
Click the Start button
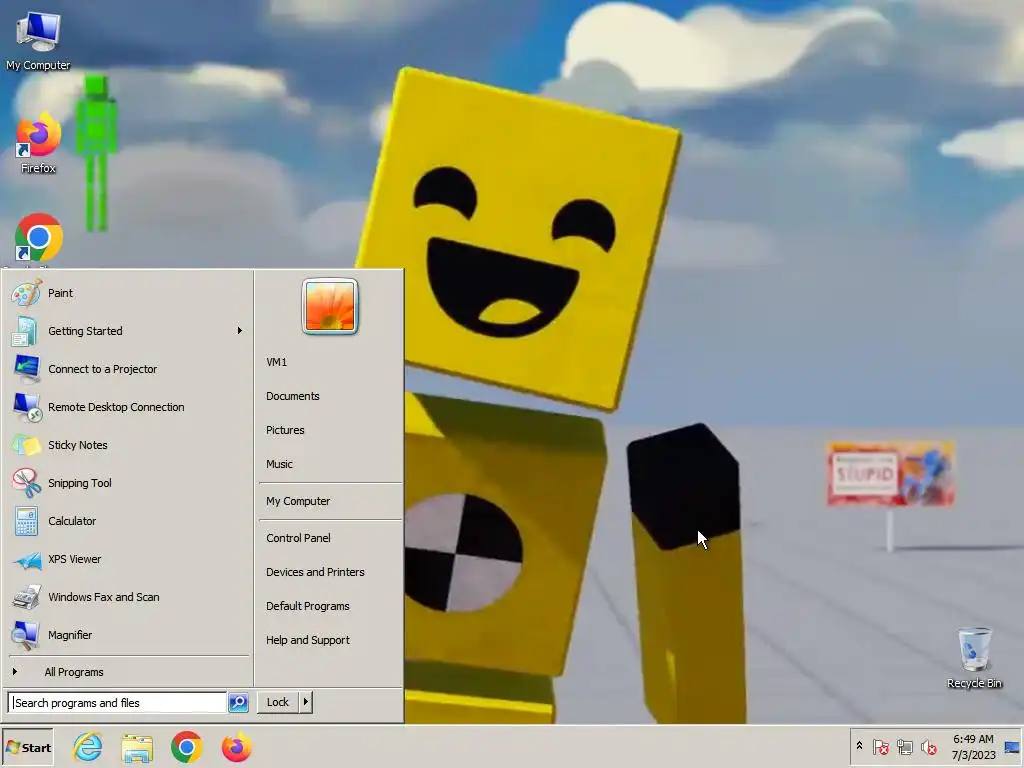[27, 748]
